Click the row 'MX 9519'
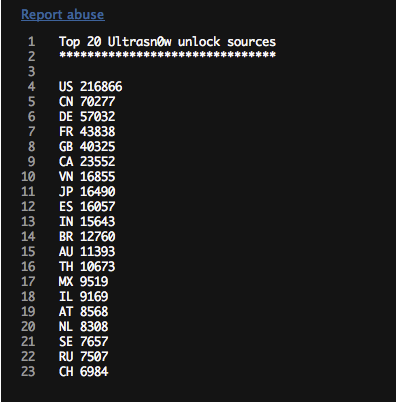 (83, 282)
